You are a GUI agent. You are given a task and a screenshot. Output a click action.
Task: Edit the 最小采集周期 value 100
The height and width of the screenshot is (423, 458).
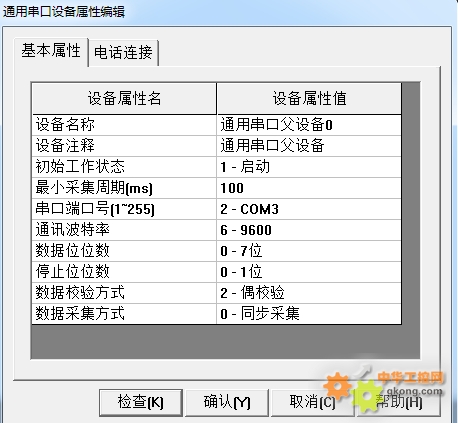309,188
